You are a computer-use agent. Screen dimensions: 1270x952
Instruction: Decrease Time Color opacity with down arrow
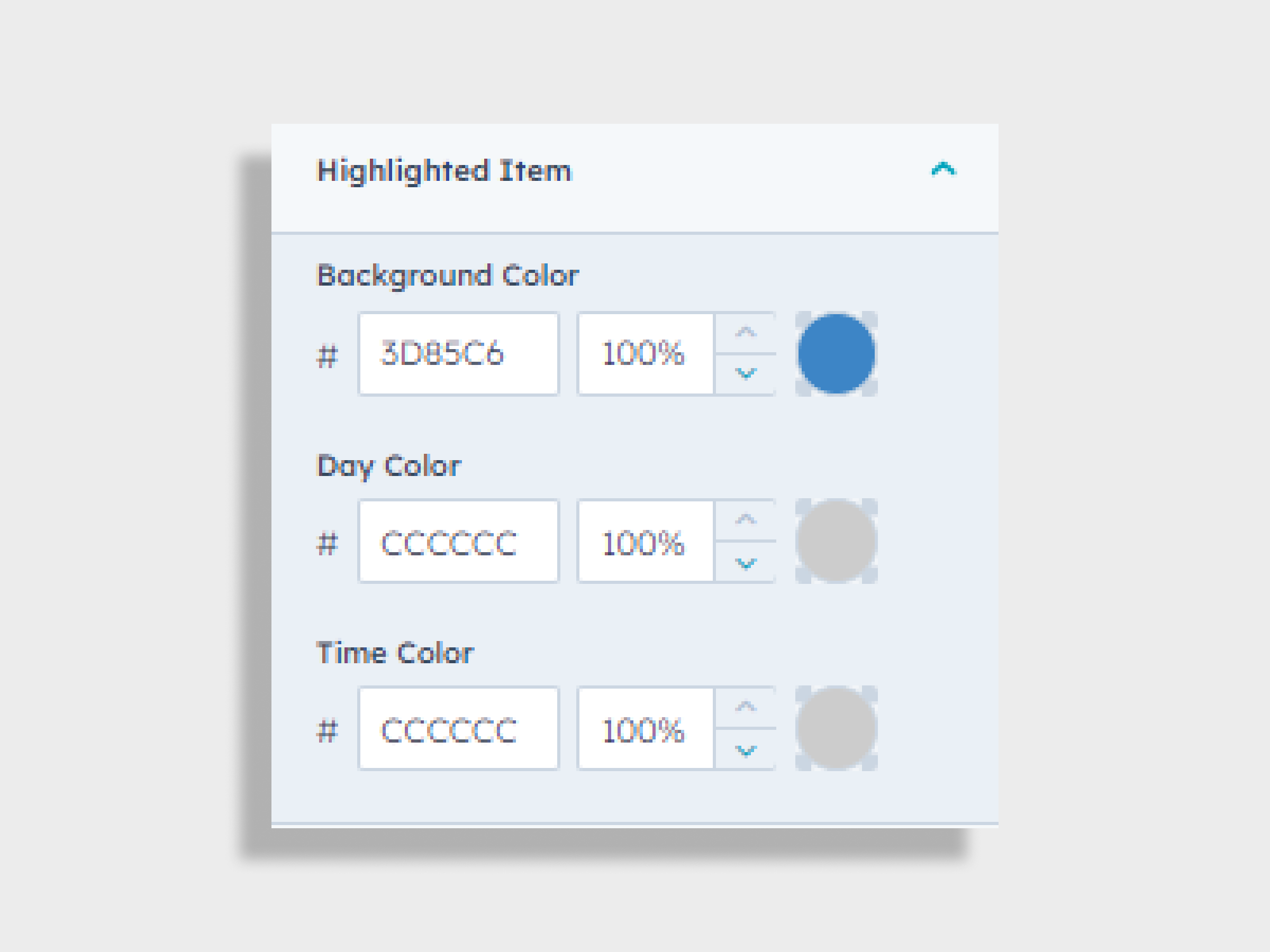pos(745,752)
